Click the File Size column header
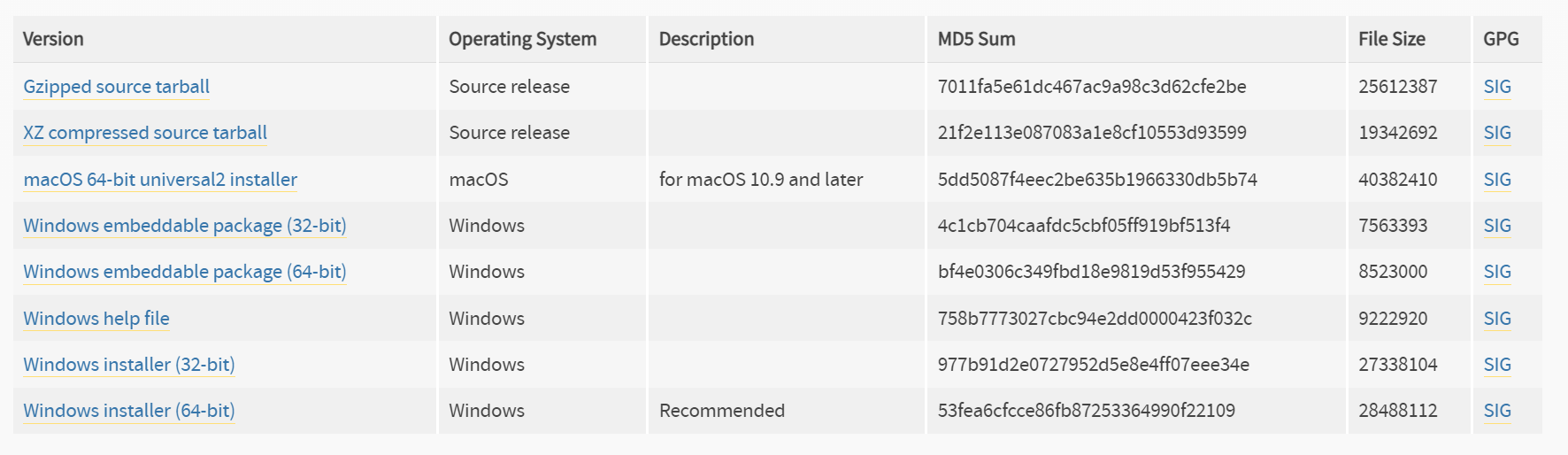The height and width of the screenshot is (455, 1568). [x=1392, y=39]
